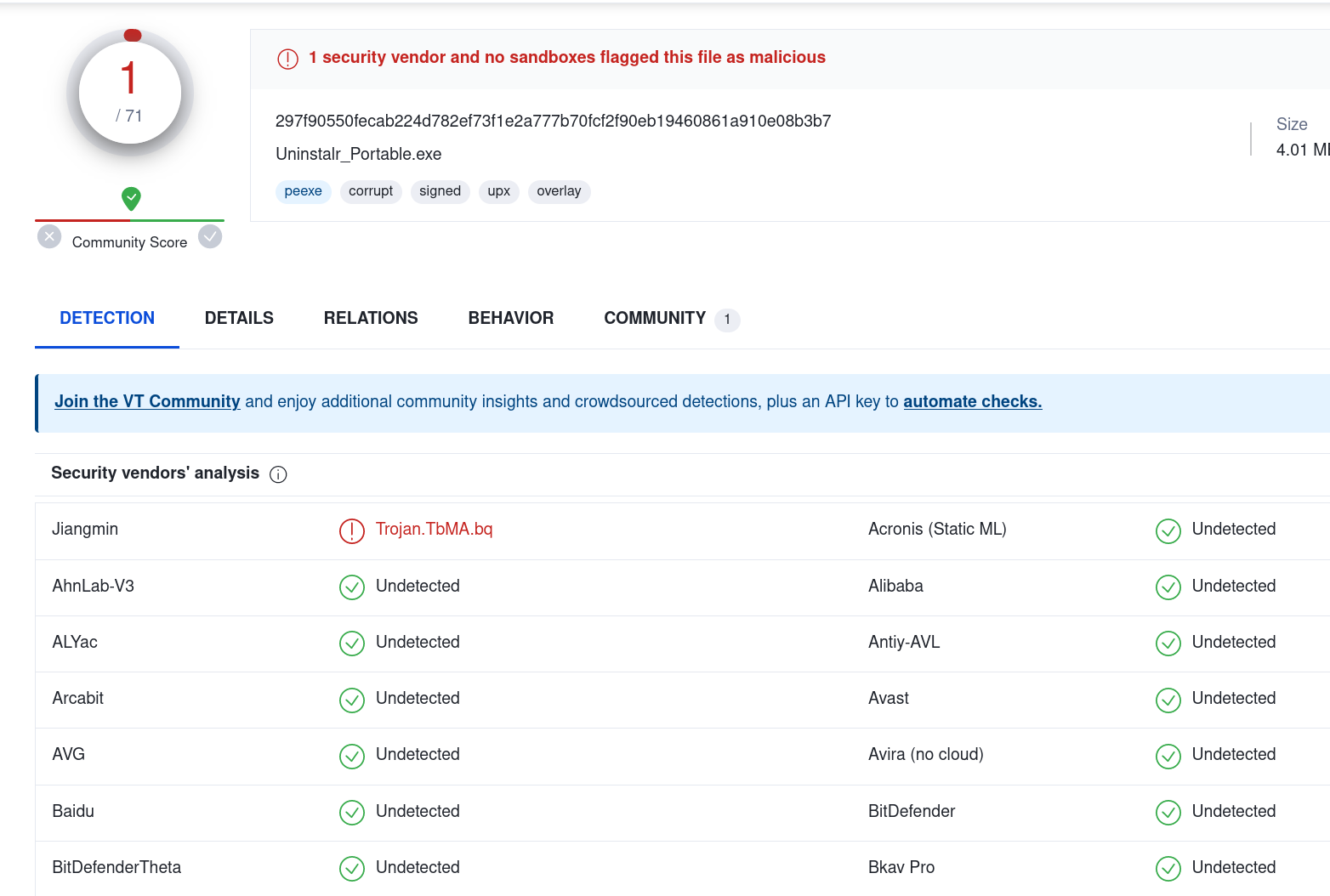Follow the Join the VT Community link
Image resolution: width=1330 pixels, height=896 pixels.
(147, 401)
